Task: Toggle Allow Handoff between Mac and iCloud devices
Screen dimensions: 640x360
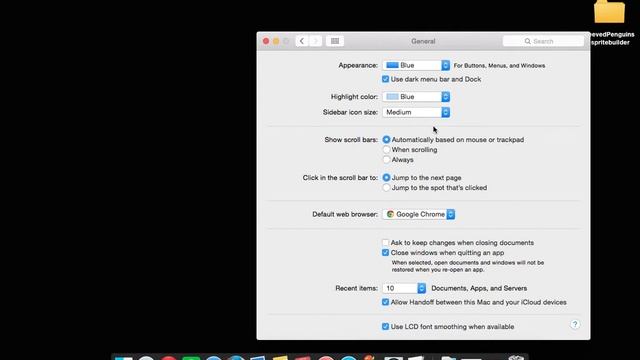Action: click(385, 302)
